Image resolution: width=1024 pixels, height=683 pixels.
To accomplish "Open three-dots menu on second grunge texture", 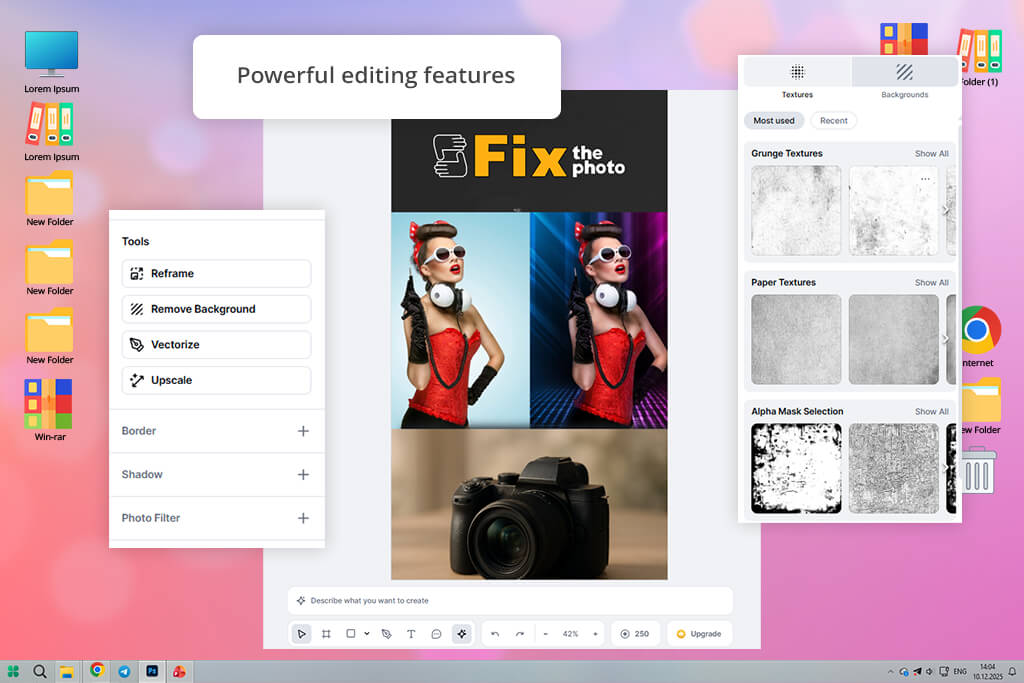I will [925, 179].
